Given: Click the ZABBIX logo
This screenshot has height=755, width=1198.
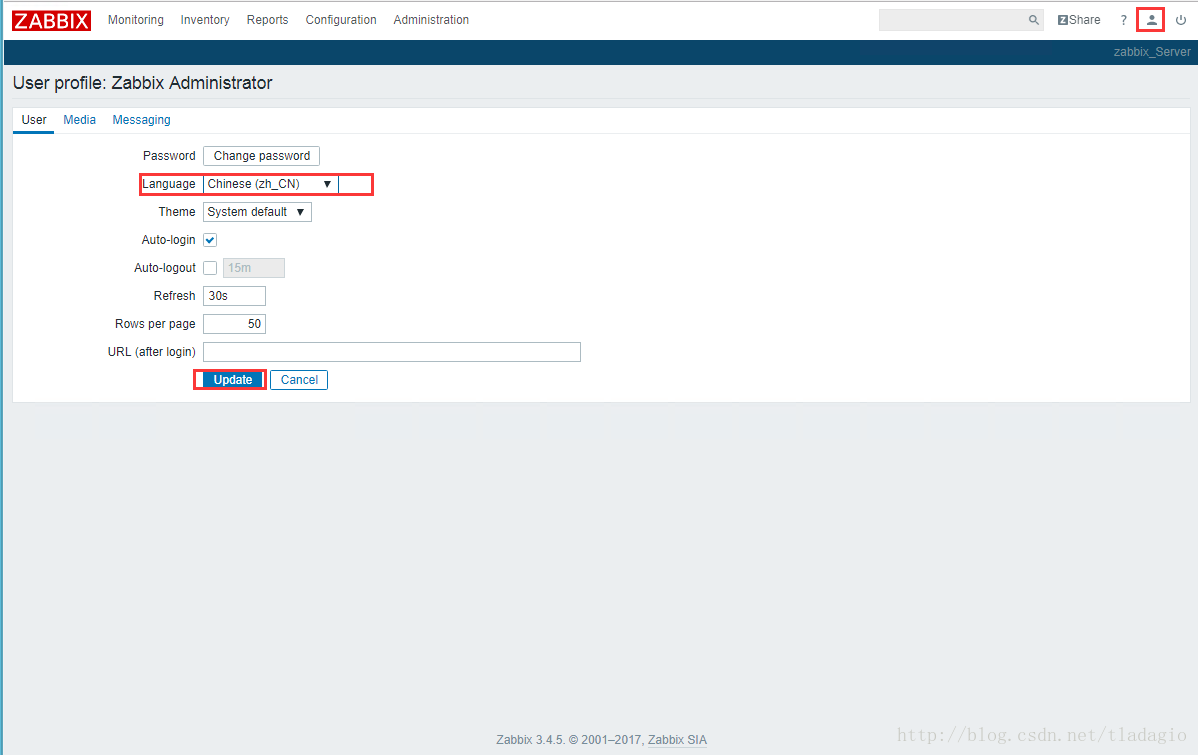Looking at the screenshot, I should (x=51, y=20).
